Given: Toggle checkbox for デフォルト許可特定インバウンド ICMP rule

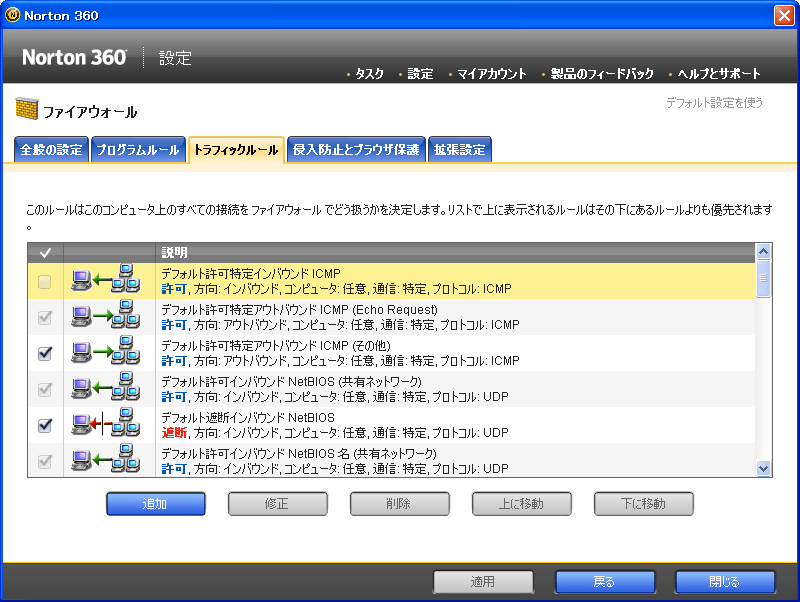Looking at the screenshot, I should tap(45, 282).
